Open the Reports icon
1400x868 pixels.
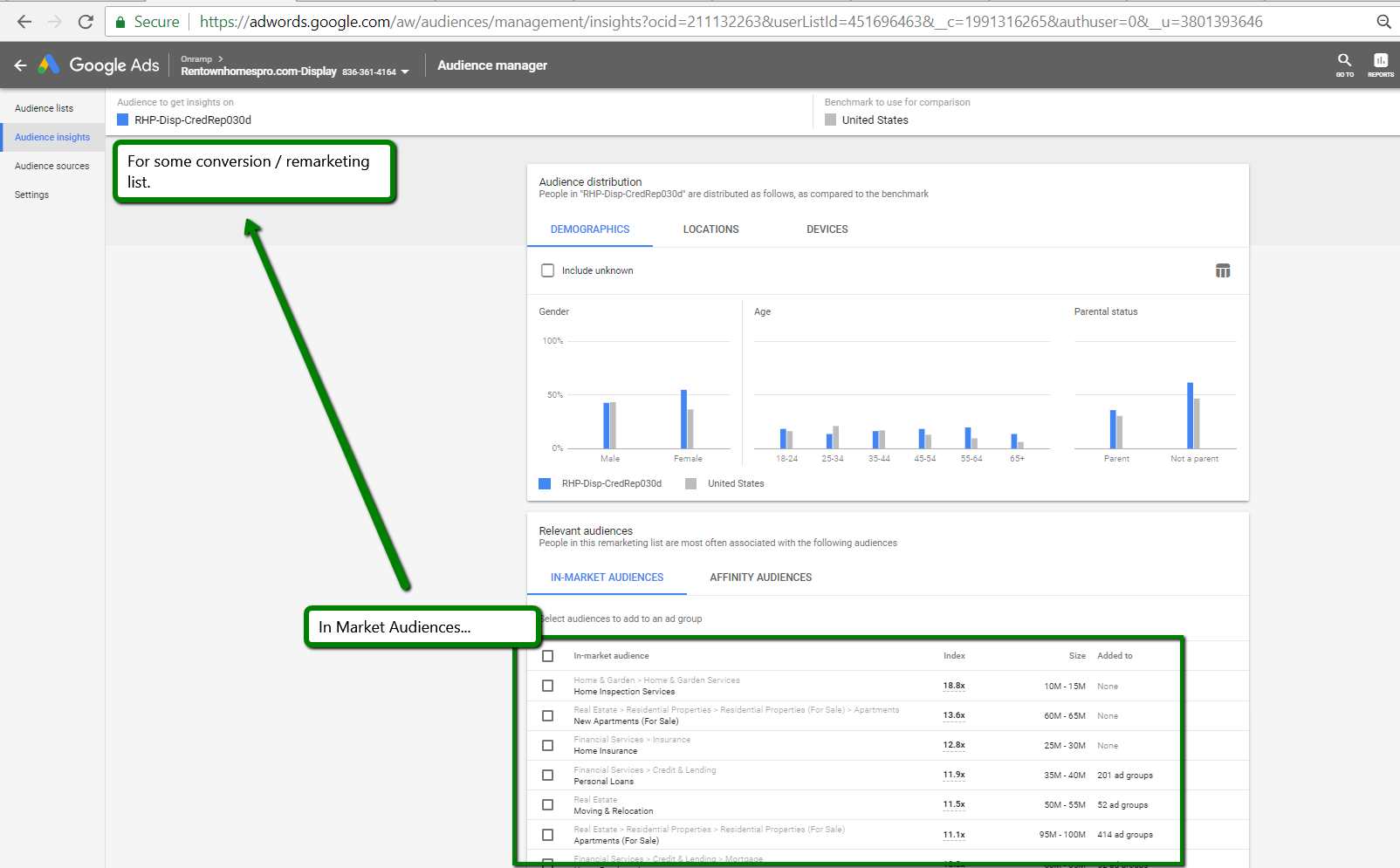pos(1380,65)
